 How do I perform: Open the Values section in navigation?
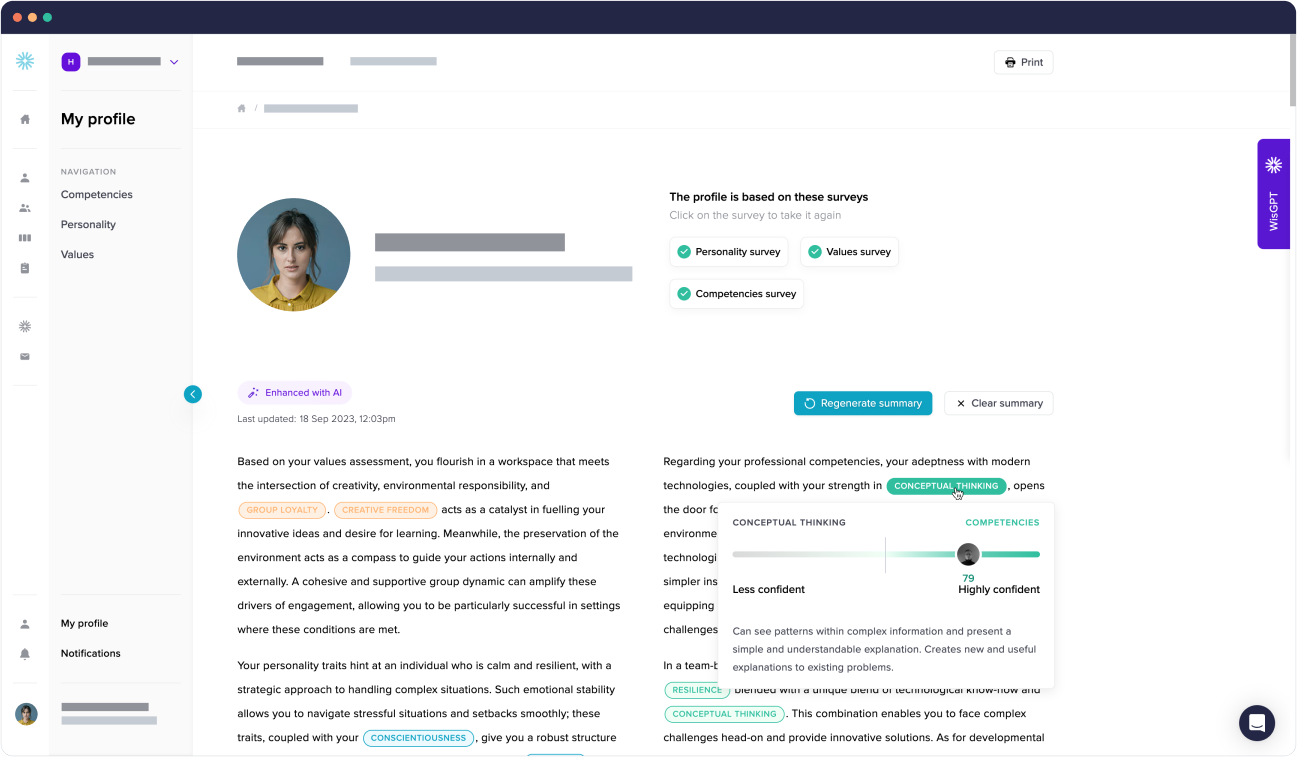pos(77,254)
